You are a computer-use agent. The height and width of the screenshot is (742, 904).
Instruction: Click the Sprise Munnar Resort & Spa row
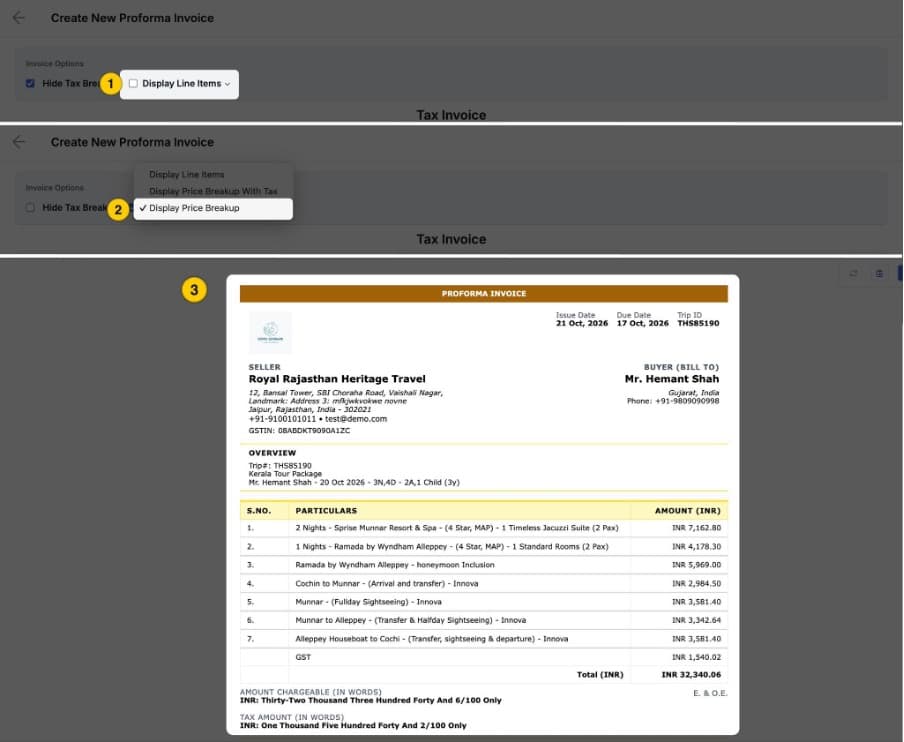484,528
